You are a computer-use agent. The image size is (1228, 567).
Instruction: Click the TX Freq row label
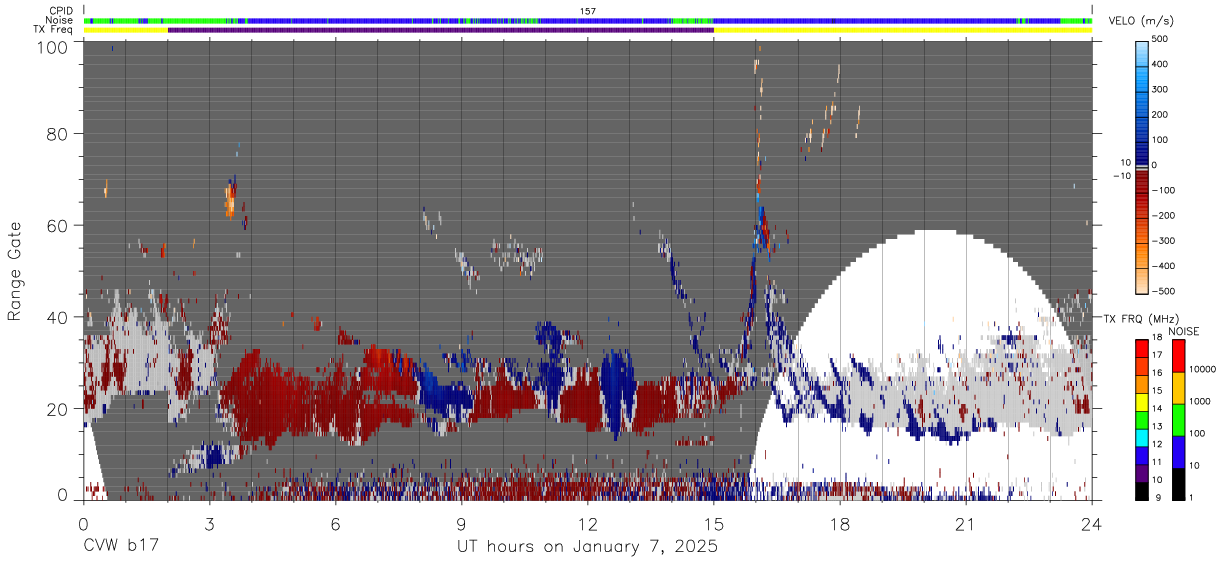pos(53,30)
